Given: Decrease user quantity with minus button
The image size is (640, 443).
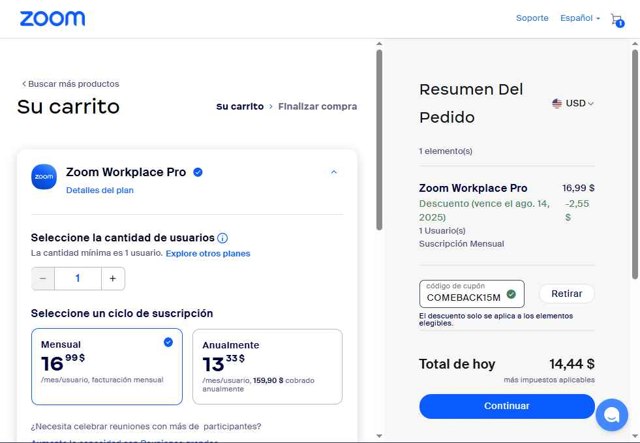Looking at the screenshot, I should (43, 279).
